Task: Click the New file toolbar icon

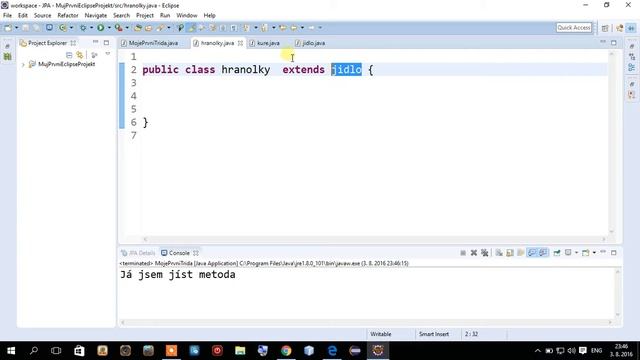Action: [x=8, y=28]
